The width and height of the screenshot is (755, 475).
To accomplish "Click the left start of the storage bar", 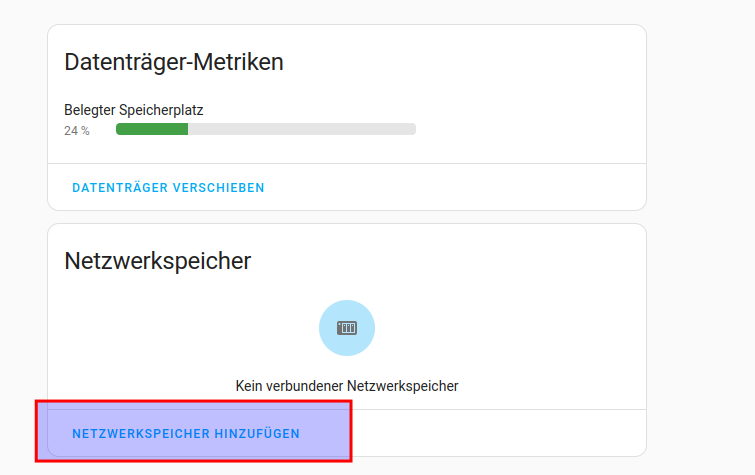I will coord(120,129).
